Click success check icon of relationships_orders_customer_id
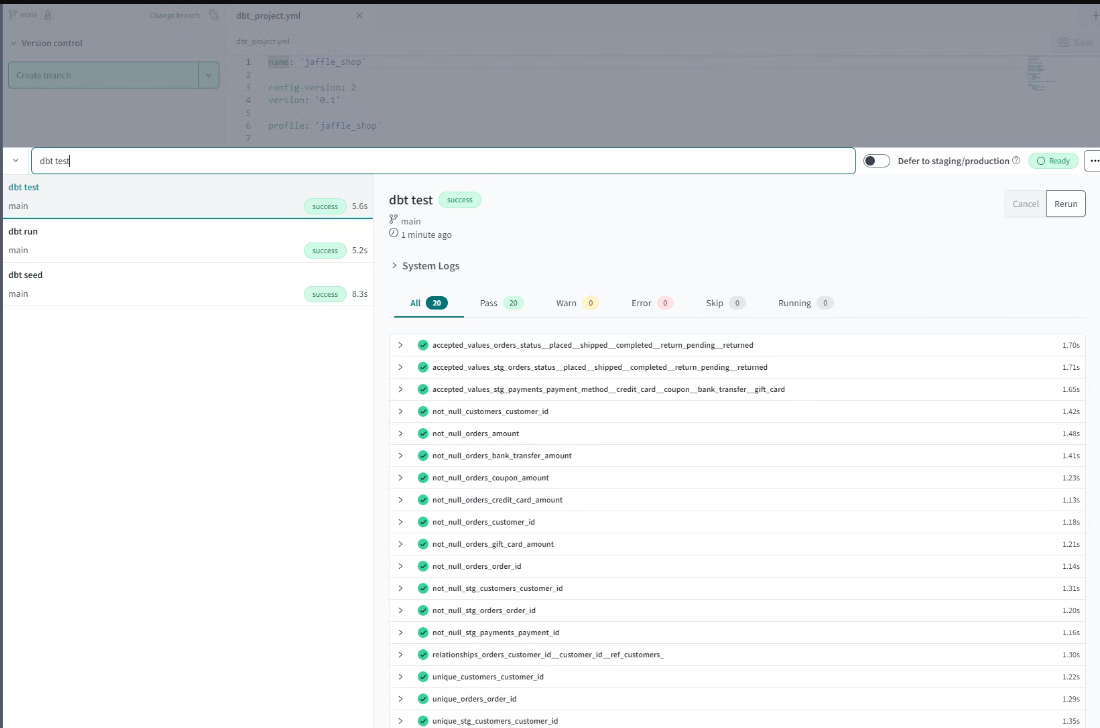1100x728 pixels. [422, 654]
